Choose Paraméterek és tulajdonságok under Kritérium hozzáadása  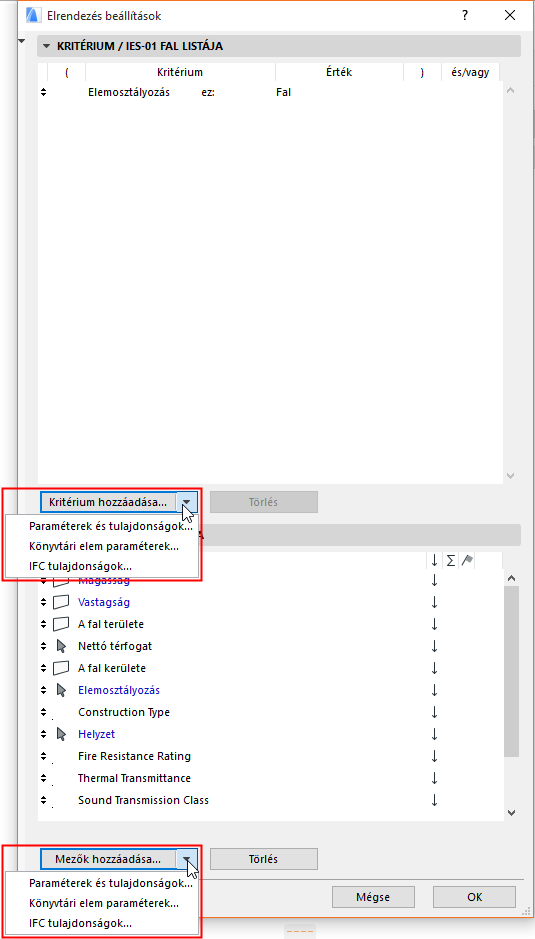coord(110,527)
